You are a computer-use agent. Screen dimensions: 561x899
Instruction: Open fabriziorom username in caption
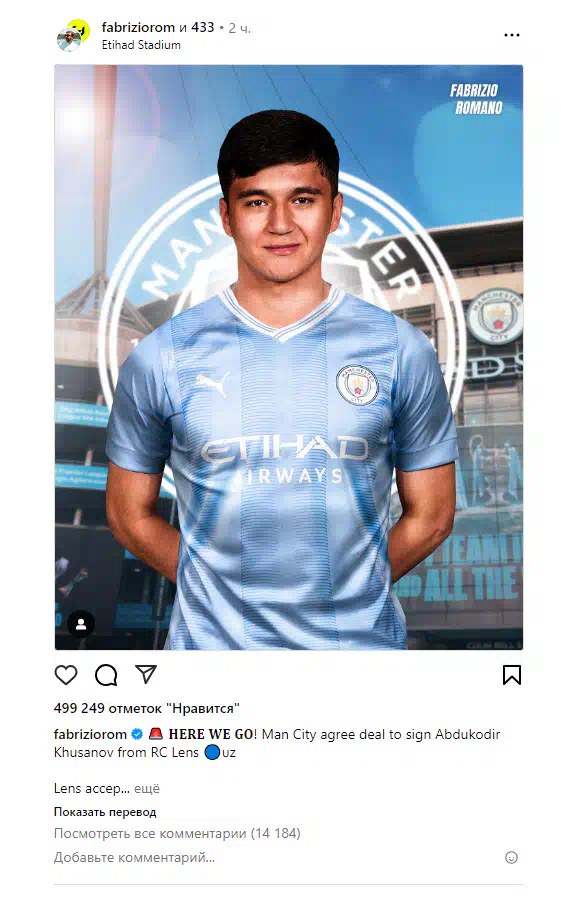tap(90, 734)
